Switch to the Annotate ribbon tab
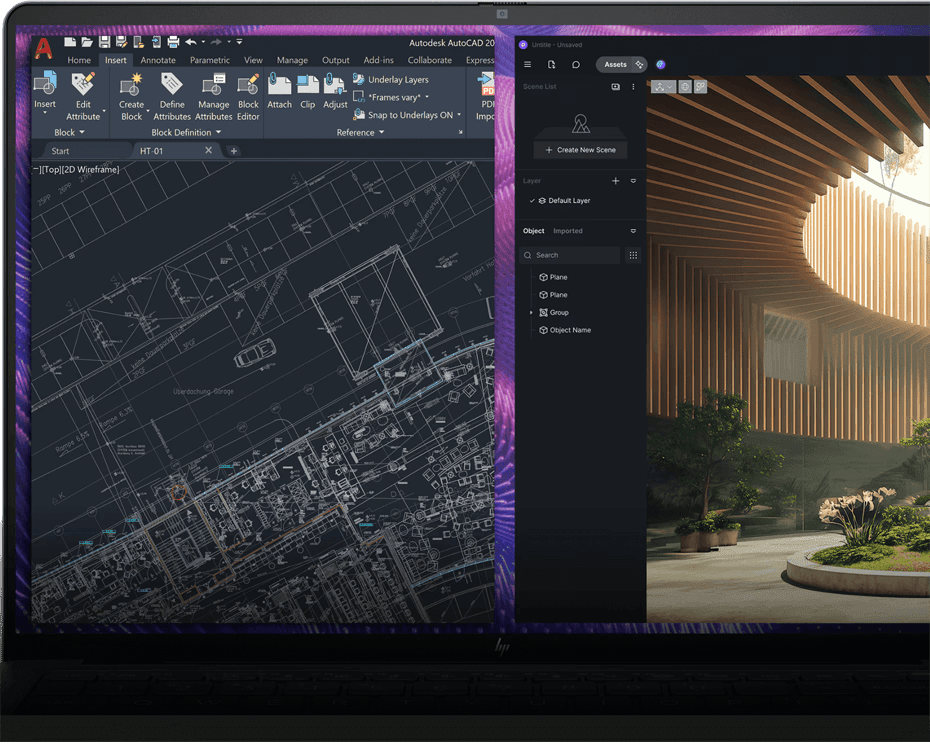 pyautogui.click(x=158, y=60)
